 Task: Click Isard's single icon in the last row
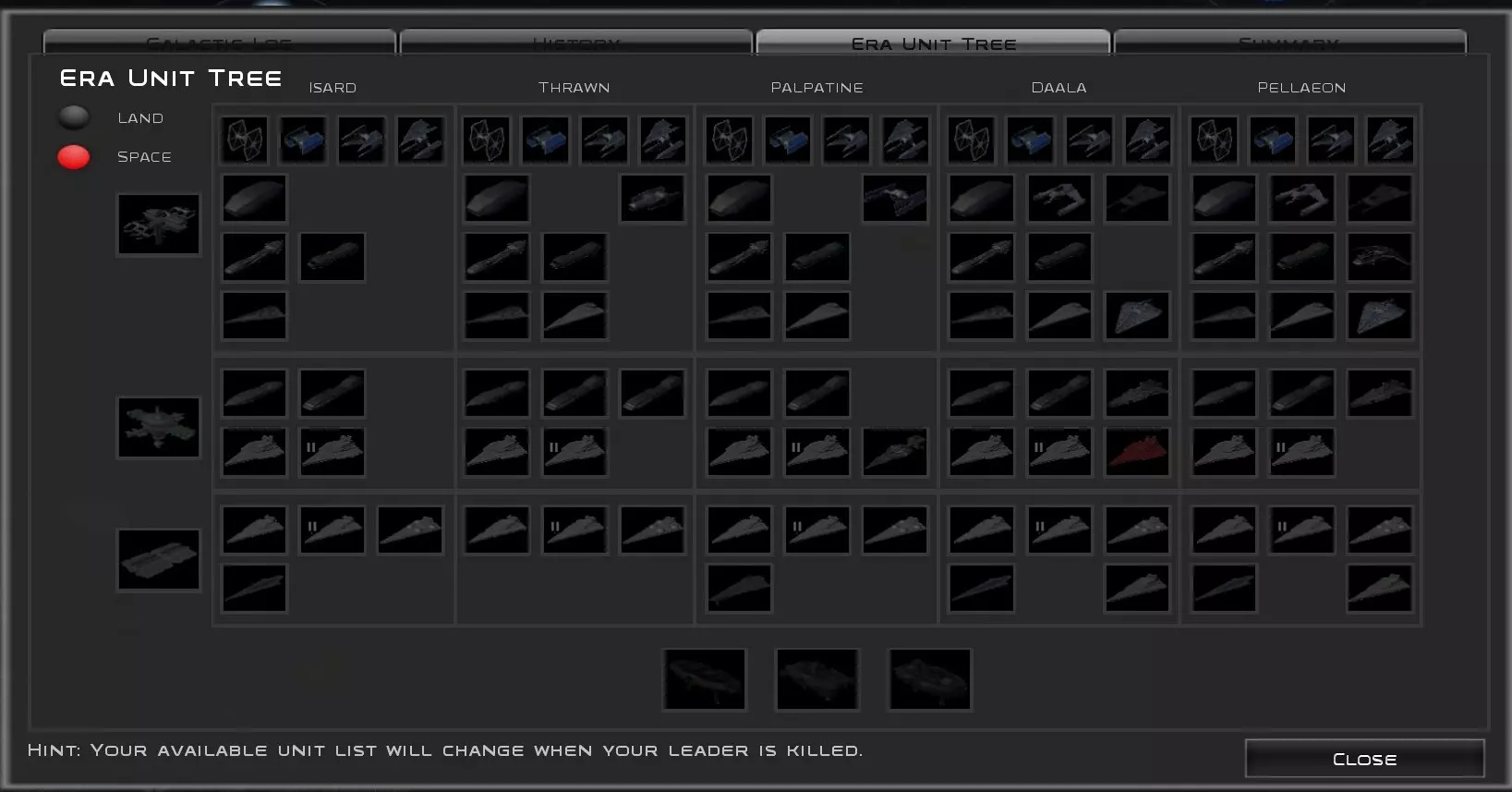pos(254,589)
